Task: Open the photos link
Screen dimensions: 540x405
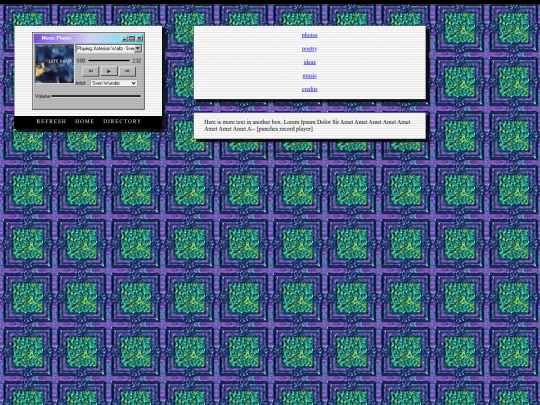Action: (310, 35)
